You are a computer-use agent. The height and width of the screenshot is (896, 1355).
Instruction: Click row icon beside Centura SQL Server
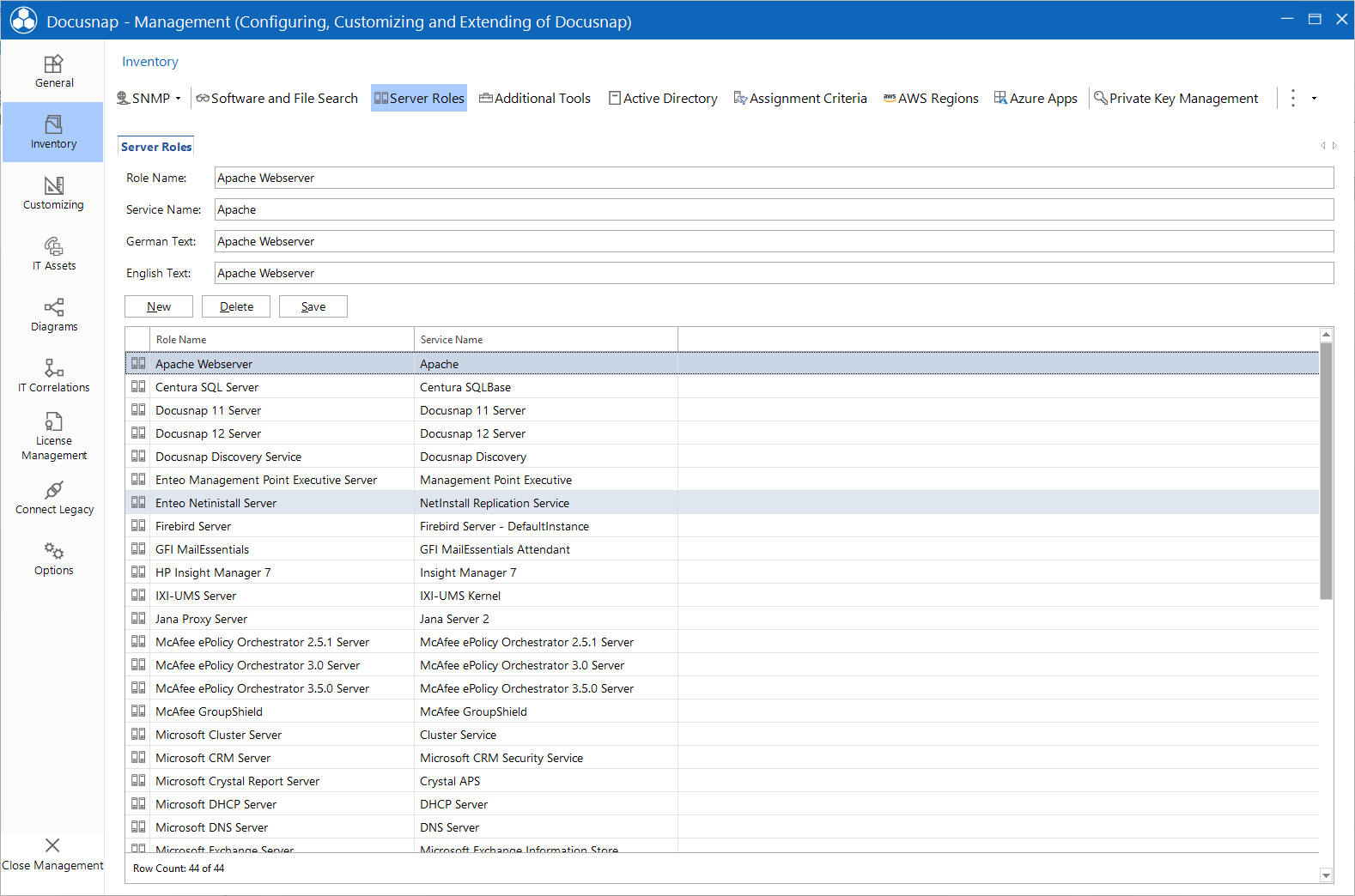tap(138, 386)
